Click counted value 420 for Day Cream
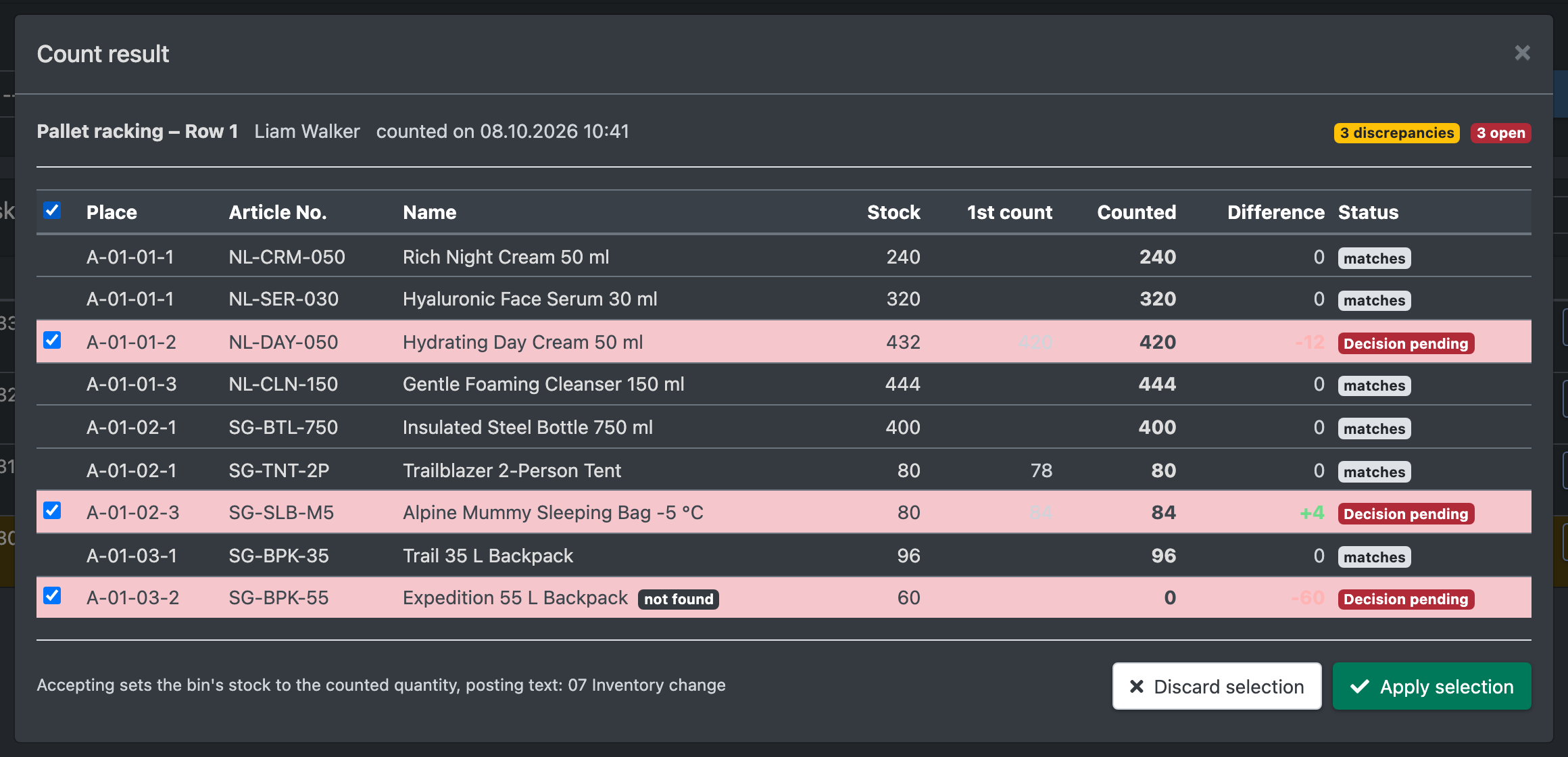 1158,342
